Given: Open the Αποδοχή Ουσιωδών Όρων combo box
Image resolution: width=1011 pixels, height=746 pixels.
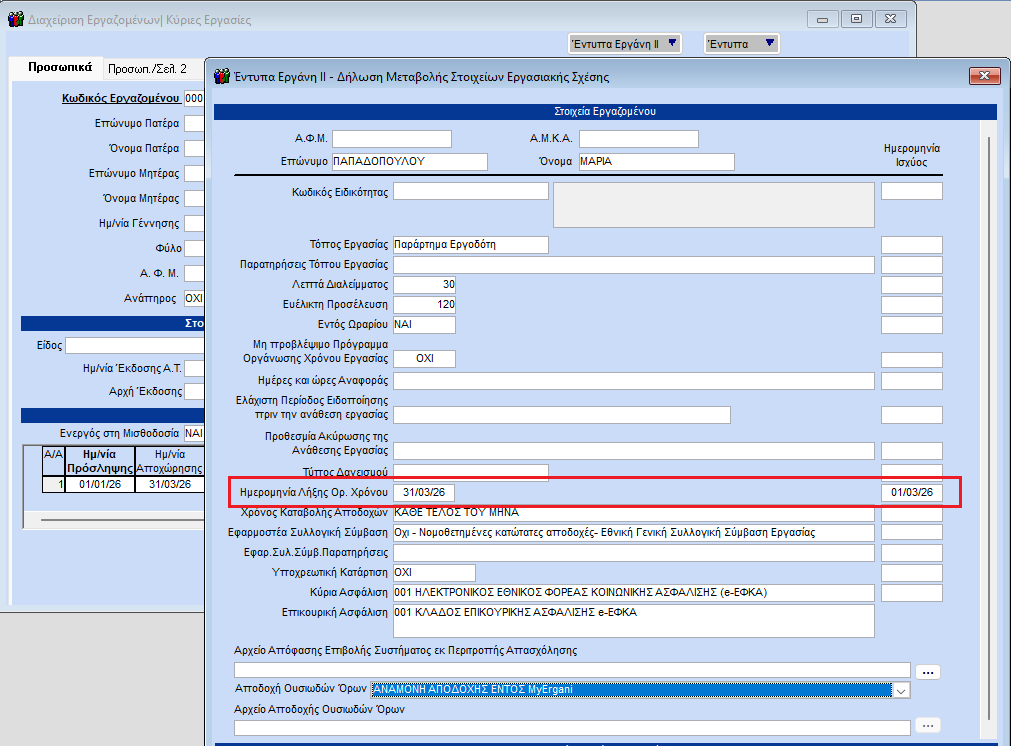Looking at the screenshot, I should click(901, 690).
